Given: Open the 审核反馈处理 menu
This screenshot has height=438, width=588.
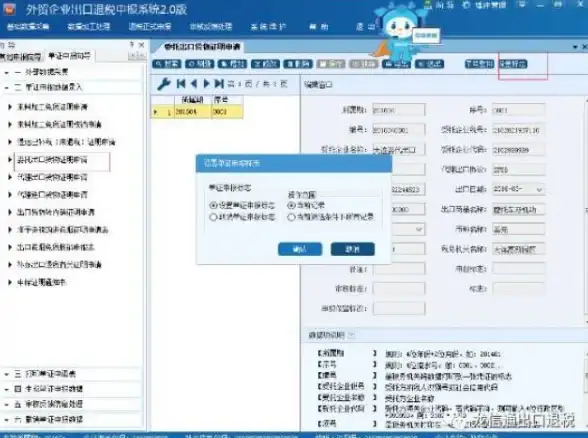Looking at the screenshot, I should tap(211, 27).
